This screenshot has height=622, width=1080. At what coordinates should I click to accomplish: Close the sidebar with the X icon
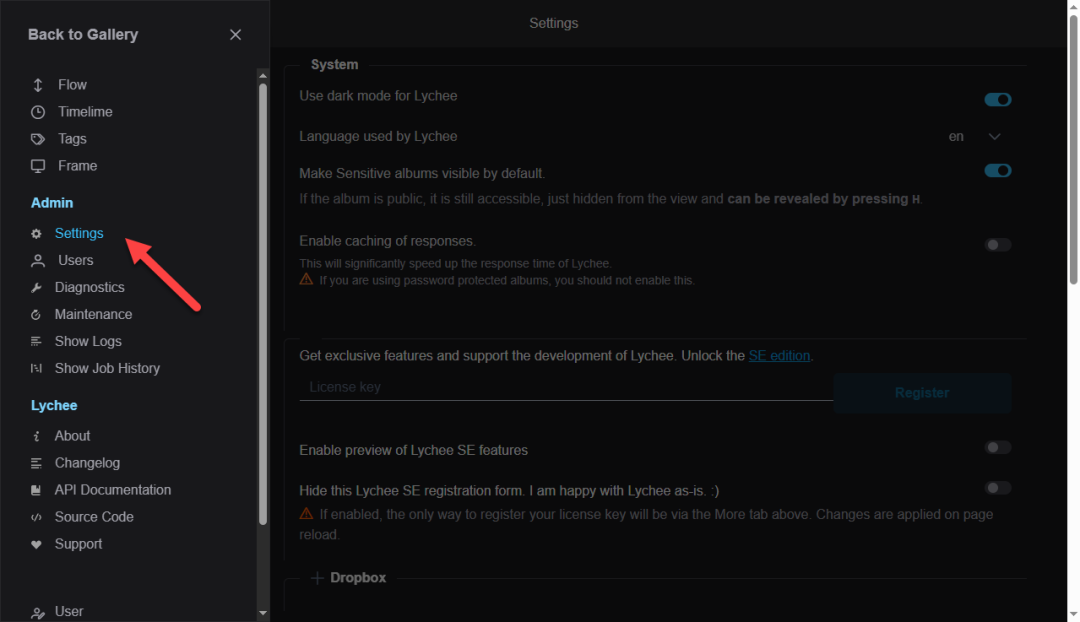pyautogui.click(x=235, y=35)
